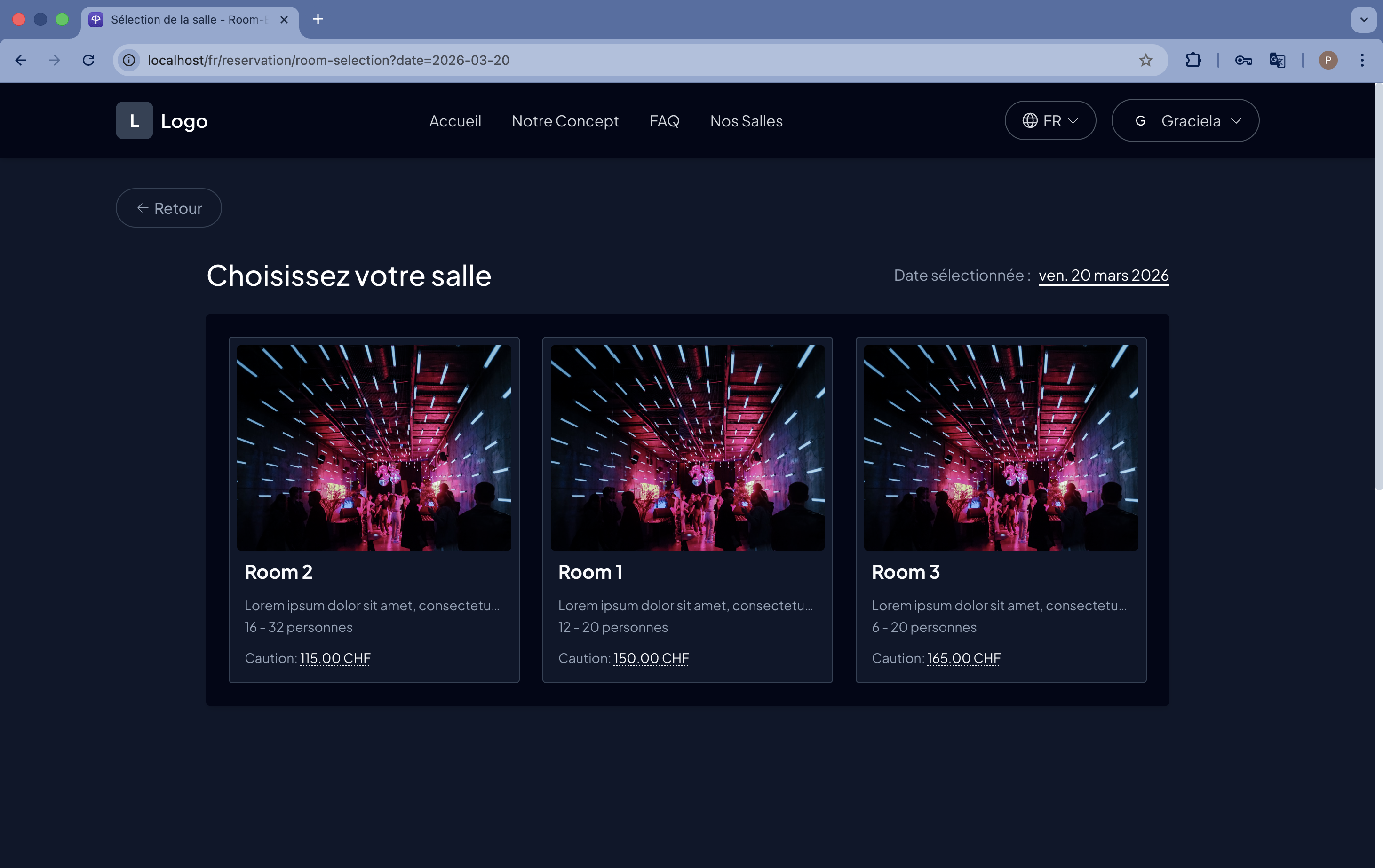Select the Room 3 photo thumbnail
The height and width of the screenshot is (868, 1383).
click(x=1001, y=447)
